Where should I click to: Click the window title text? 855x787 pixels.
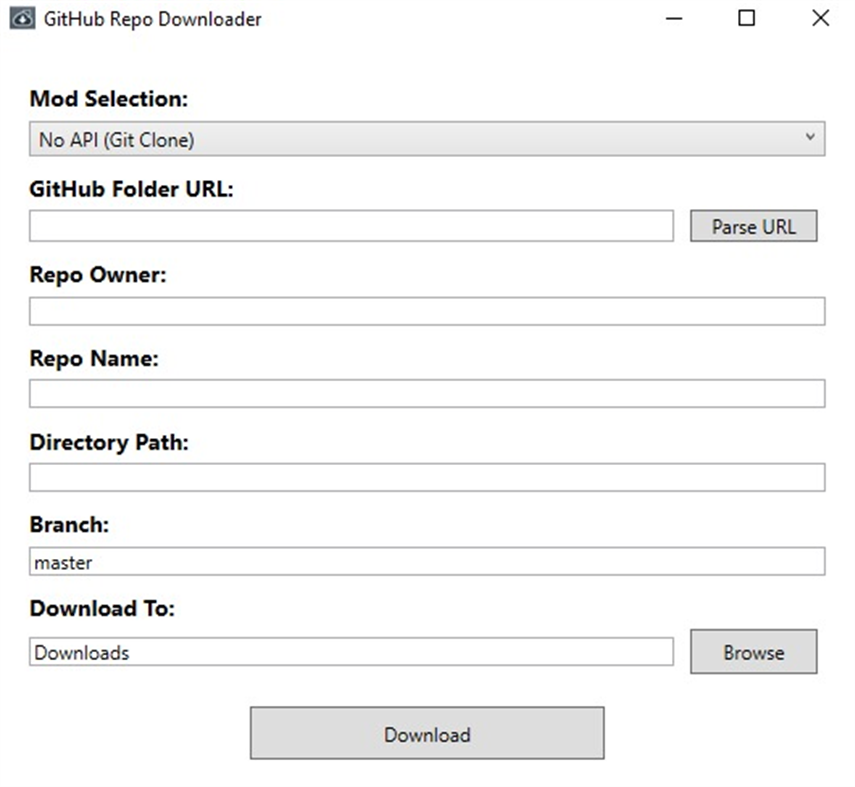pos(153,19)
